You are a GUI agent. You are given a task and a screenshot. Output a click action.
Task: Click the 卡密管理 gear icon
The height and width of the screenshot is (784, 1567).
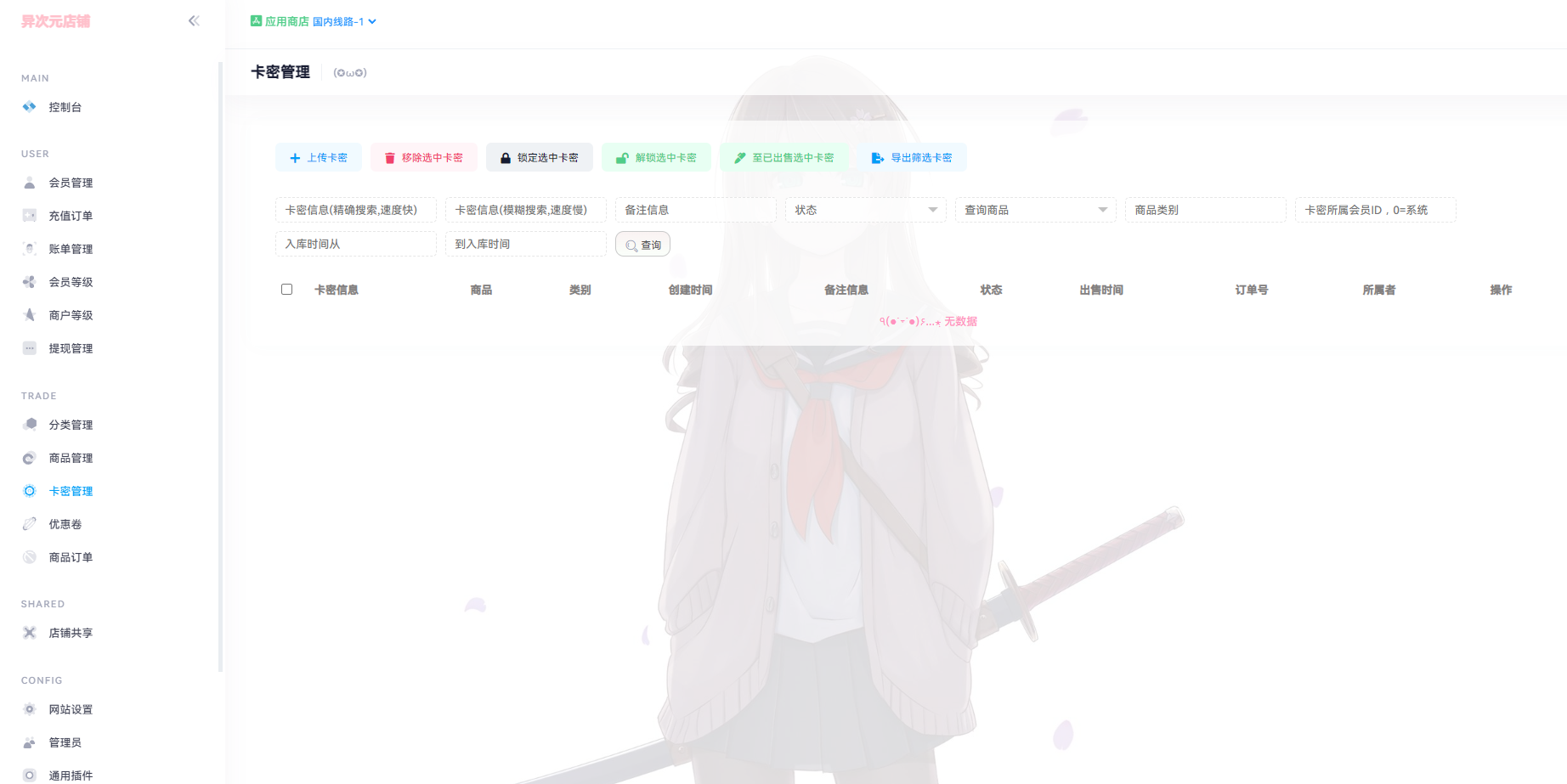(30, 491)
